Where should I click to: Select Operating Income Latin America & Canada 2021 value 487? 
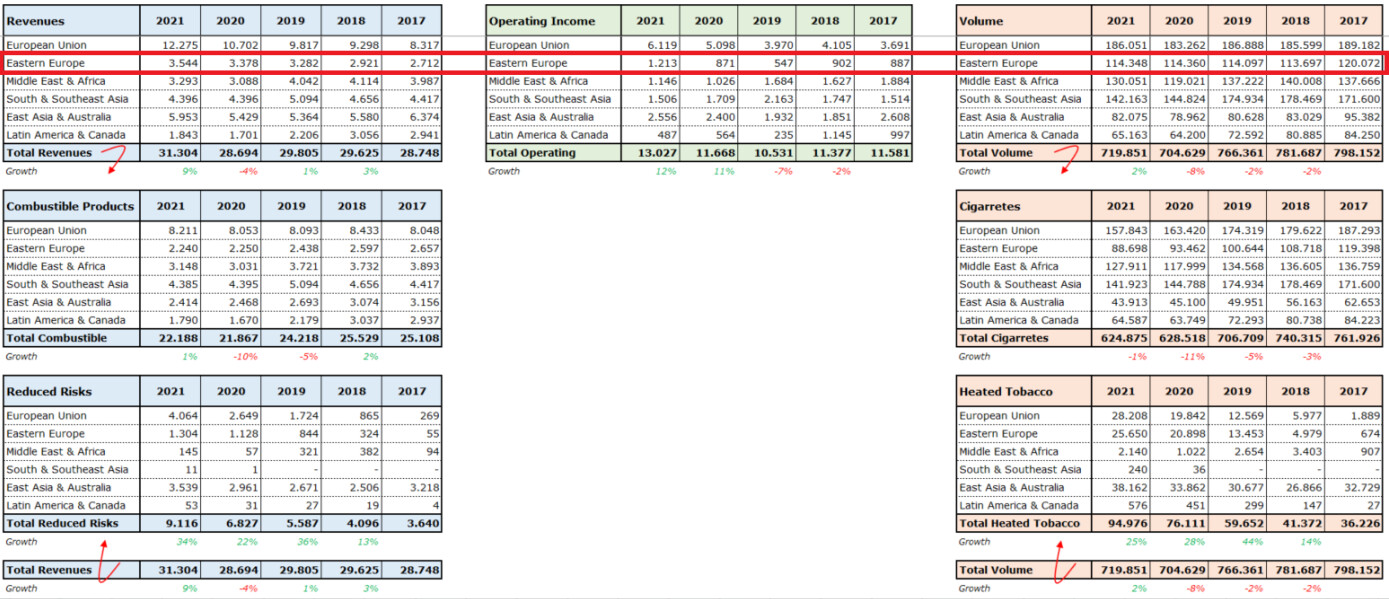665,135
